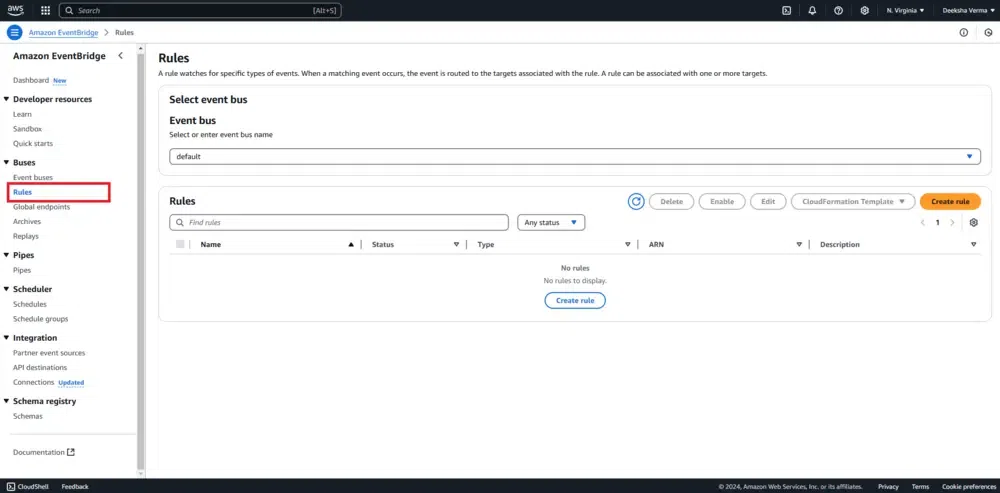Screen dimensions: 1000x493
Task: Open Archives in sidebar
Action: pos(27,221)
